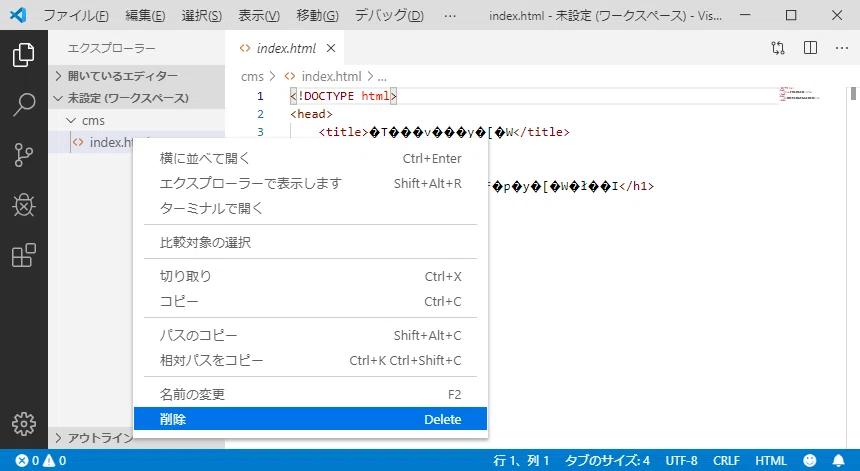
Task: Choose エクスプローラーで表示します
Action: click(310, 183)
